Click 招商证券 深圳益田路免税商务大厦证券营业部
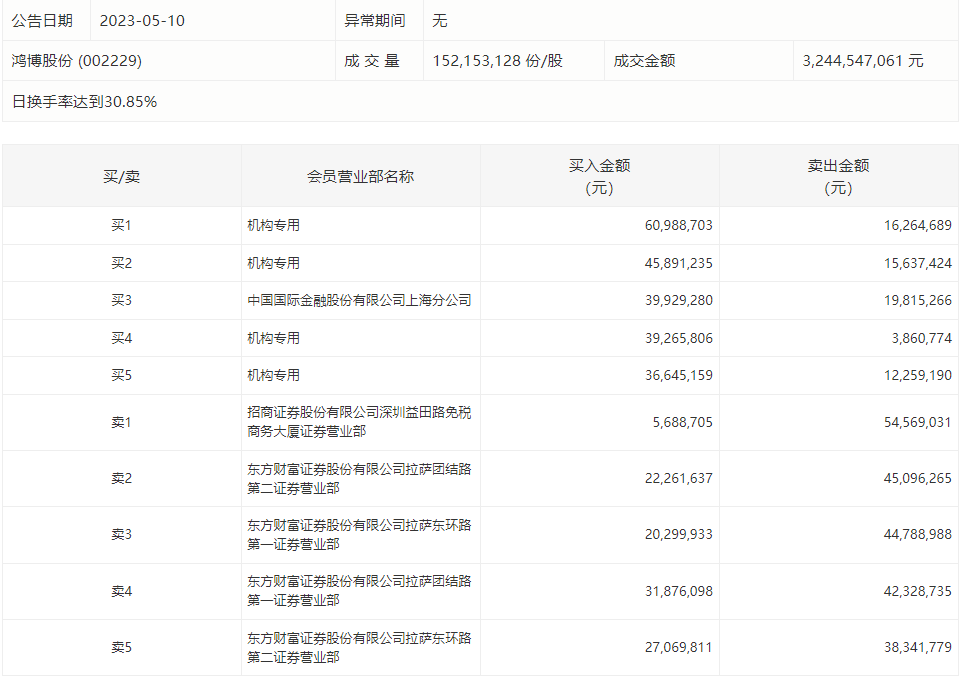Viewport: 961px width, 681px height. [x=359, y=422]
